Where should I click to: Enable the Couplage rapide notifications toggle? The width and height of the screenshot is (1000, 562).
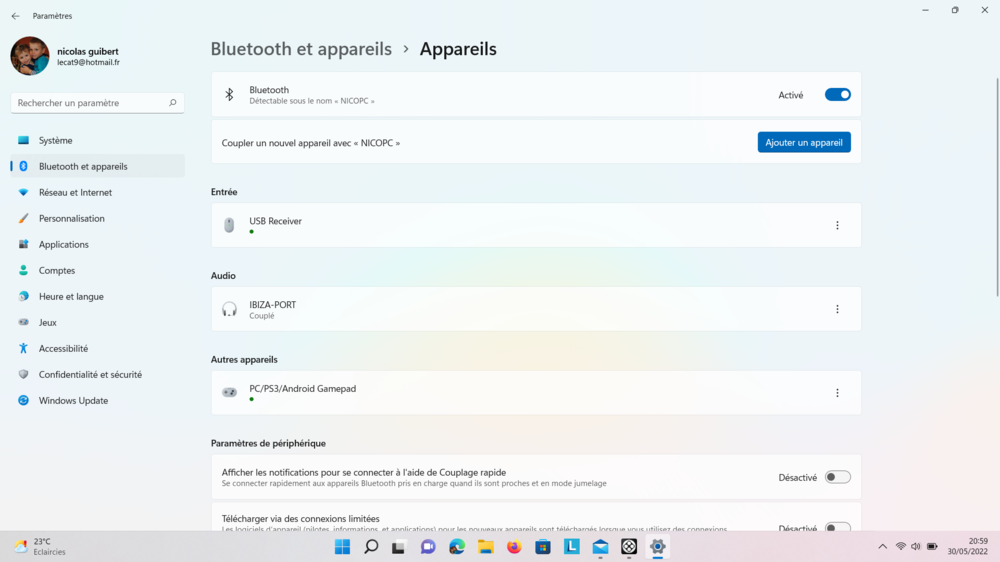pos(837,478)
